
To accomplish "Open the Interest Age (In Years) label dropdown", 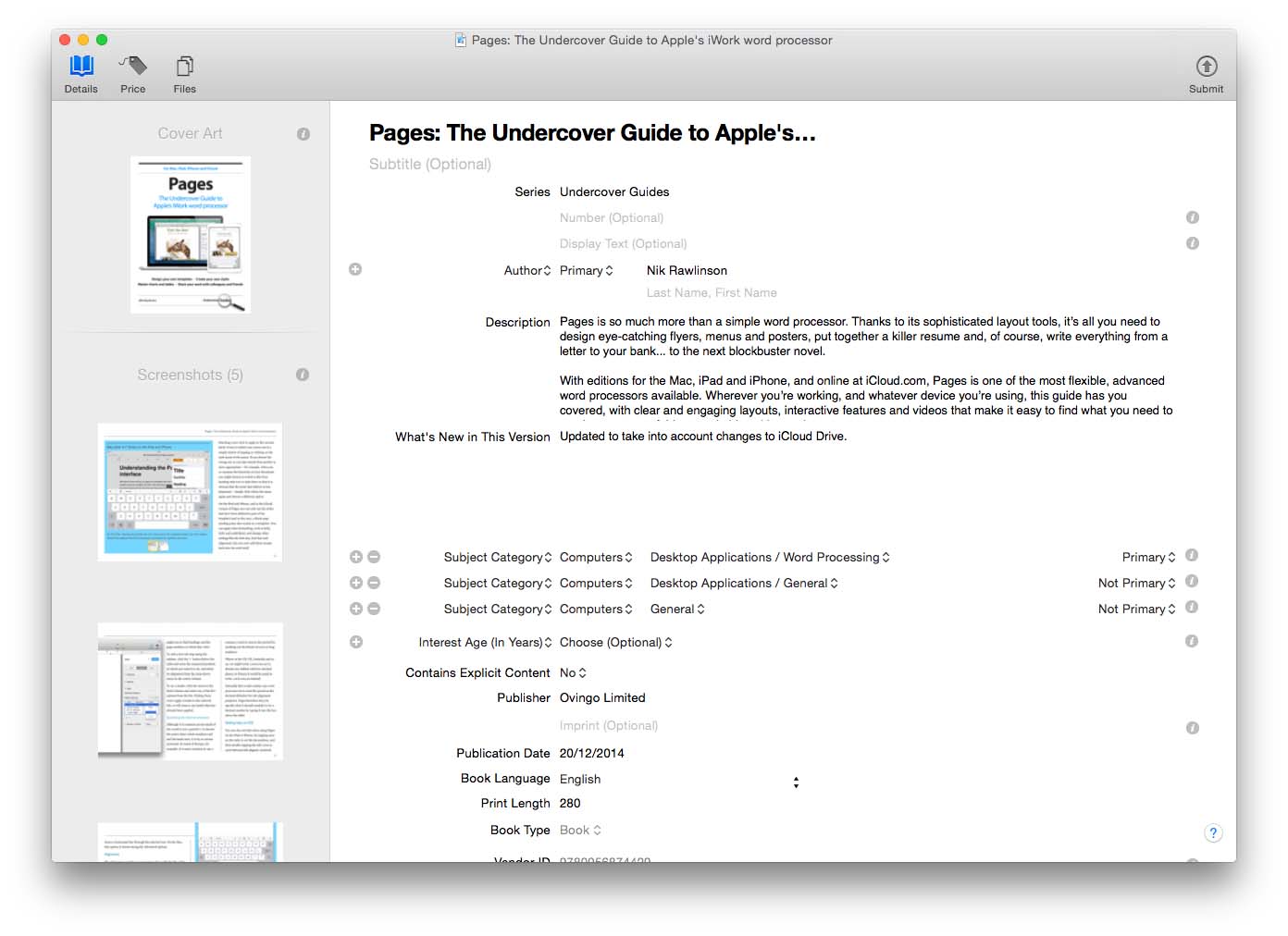I will pyautogui.click(x=485, y=642).
